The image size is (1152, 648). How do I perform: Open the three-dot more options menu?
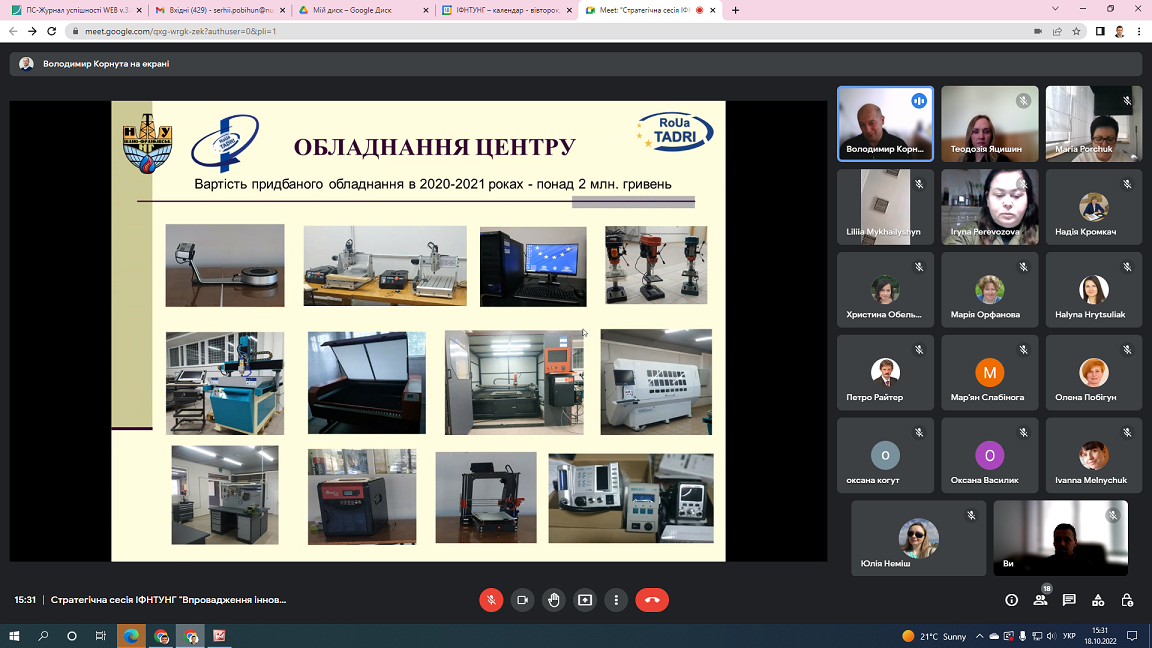(x=616, y=600)
